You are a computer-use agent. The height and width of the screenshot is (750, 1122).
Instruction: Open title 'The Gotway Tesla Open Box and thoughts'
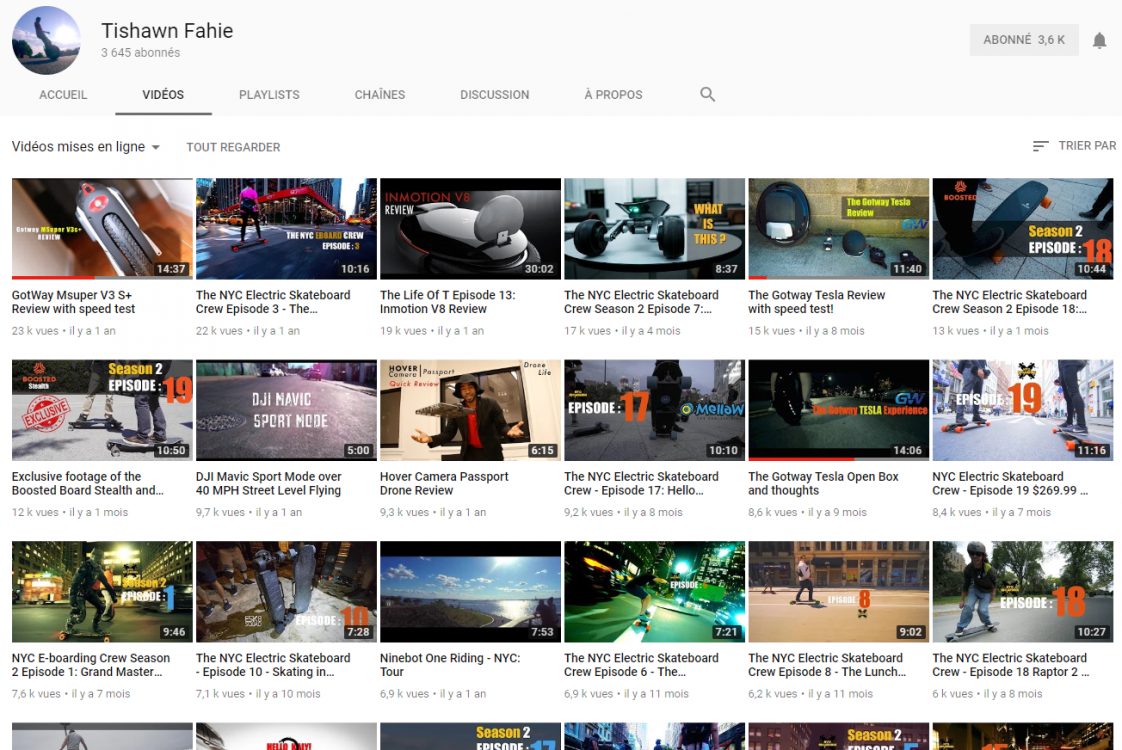[x=823, y=484]
